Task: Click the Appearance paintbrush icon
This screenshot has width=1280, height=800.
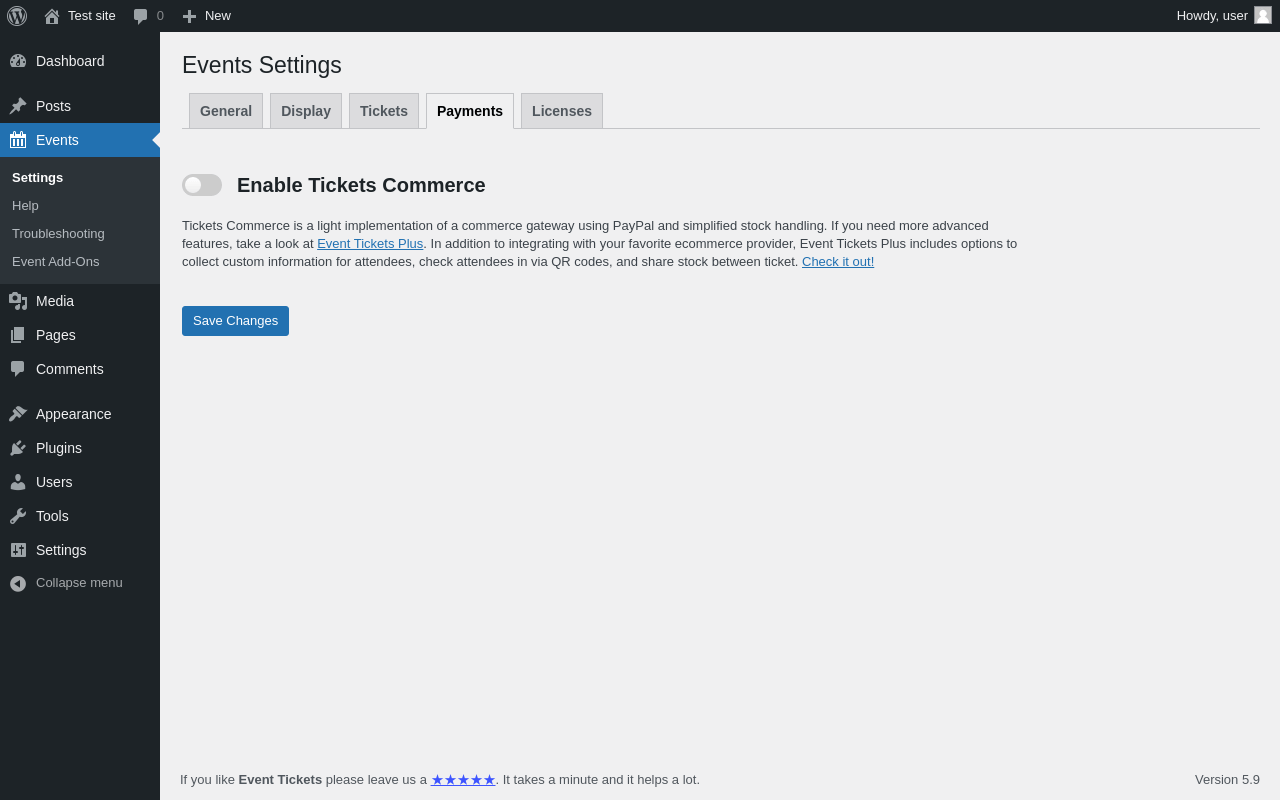Action: click(x=18, y=414)
